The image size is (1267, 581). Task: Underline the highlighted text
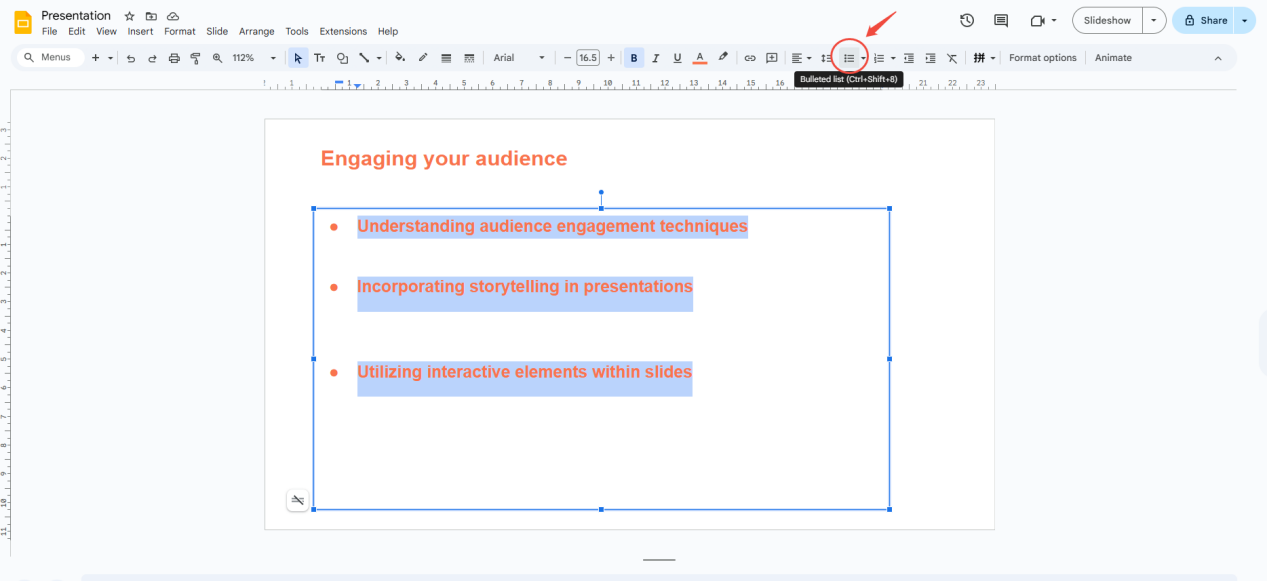677,57
